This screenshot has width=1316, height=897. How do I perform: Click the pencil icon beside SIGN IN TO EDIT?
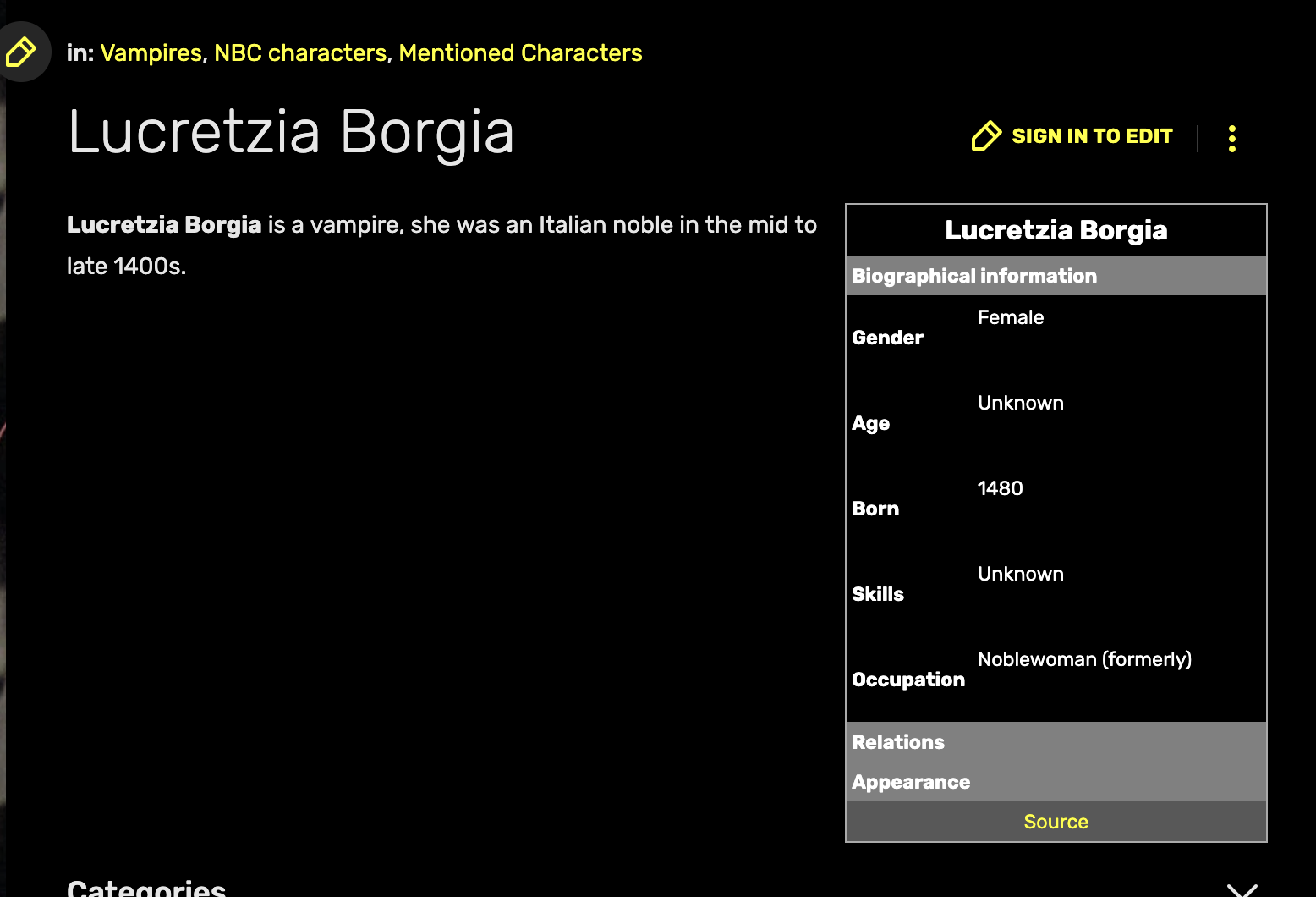pos(986,136)
